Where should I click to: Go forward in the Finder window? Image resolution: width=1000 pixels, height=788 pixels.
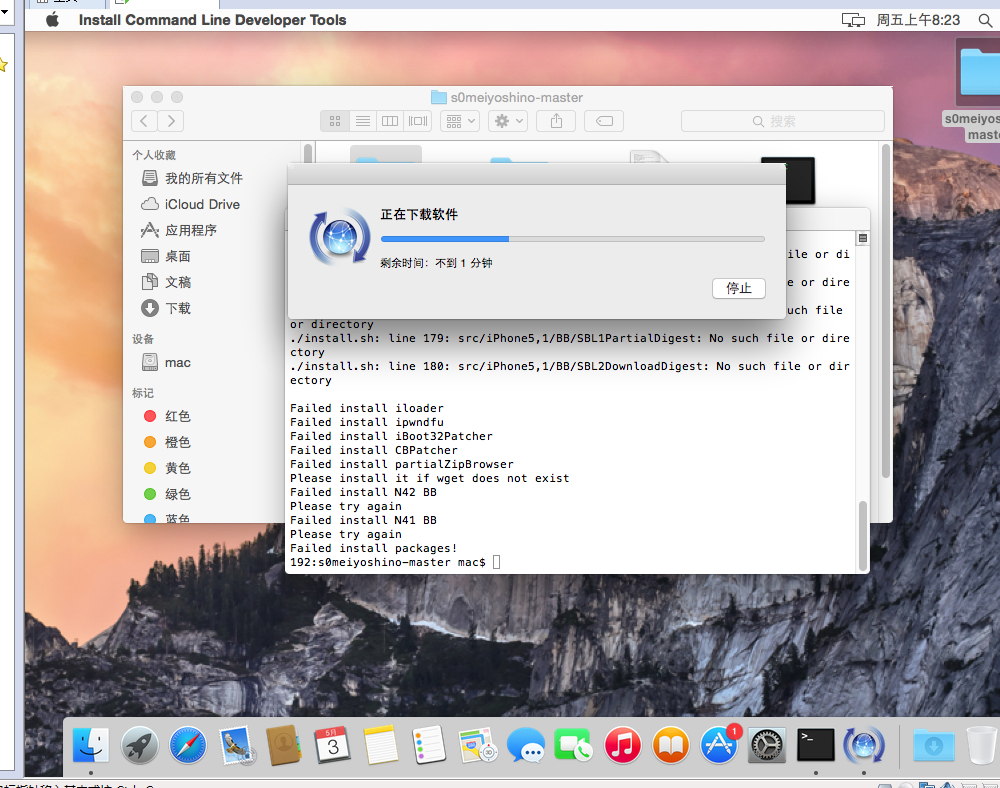[171, 121]
